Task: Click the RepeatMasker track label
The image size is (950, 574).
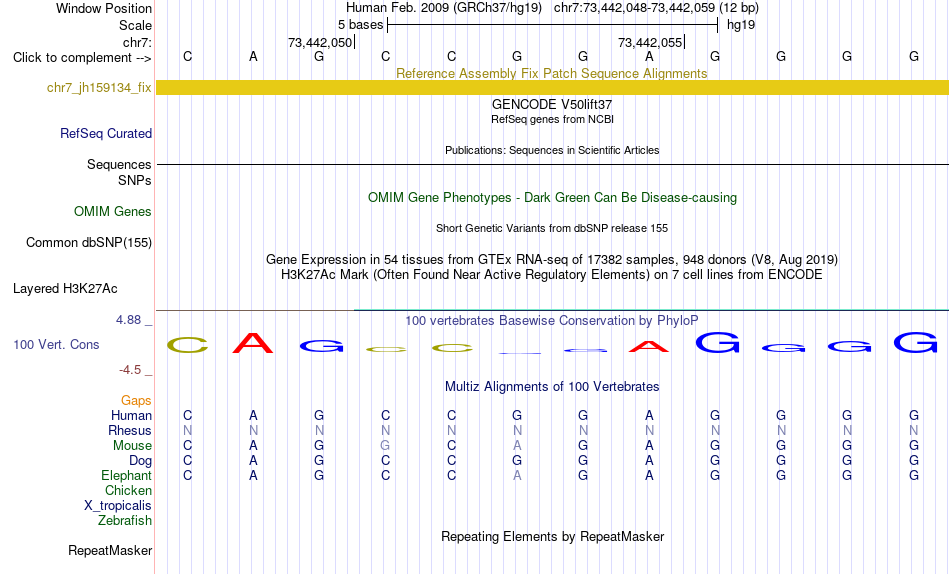Action: (x=110, y=550)
